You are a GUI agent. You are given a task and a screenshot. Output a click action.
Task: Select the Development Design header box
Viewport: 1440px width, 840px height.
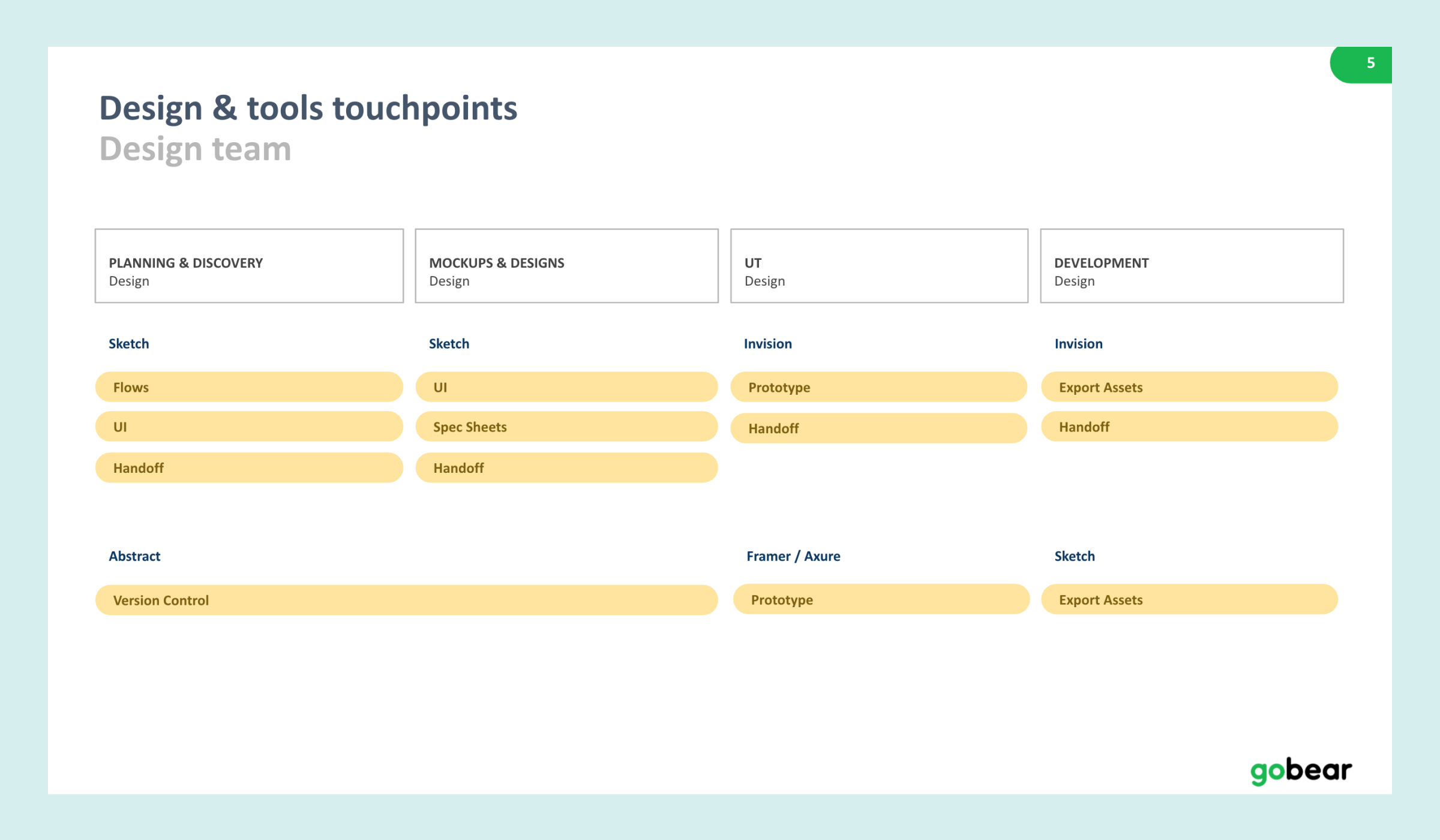(x=1192, y=266)
